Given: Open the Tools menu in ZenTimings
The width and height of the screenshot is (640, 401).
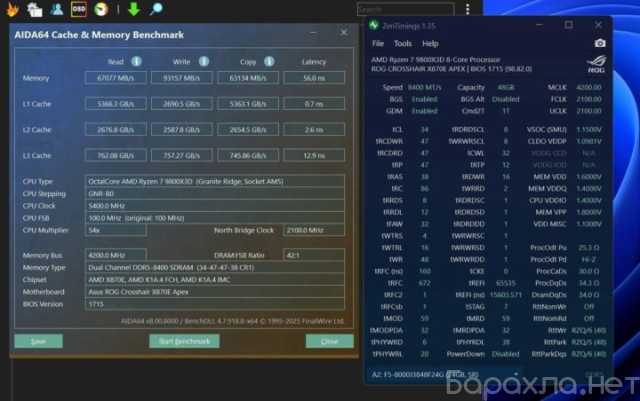Looking at the screenshot, I should tap(403, 44).
